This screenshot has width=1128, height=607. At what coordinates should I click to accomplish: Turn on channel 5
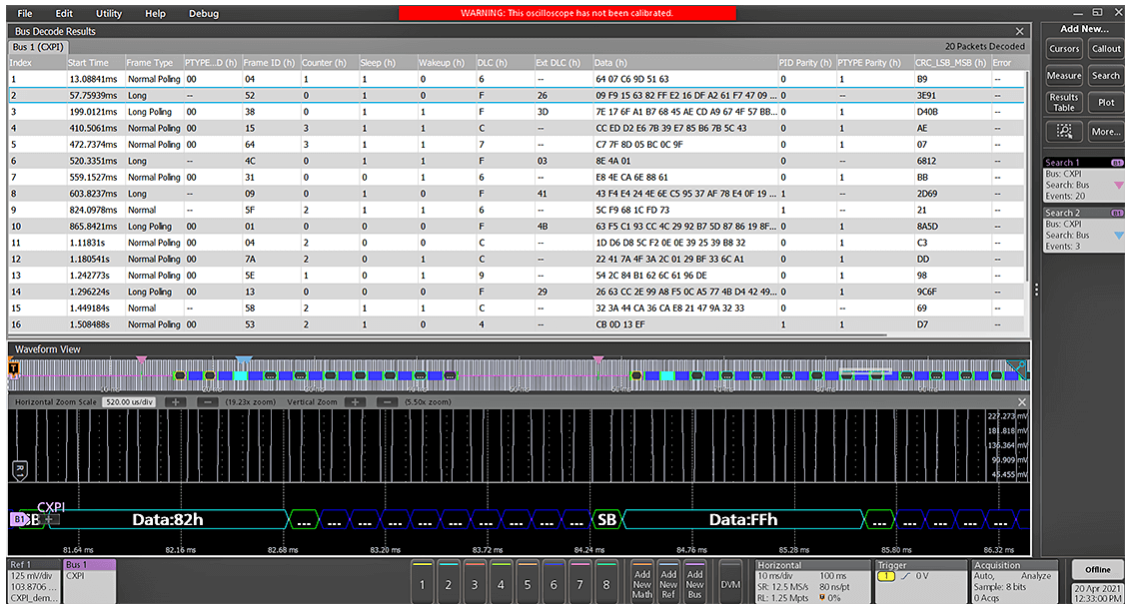pos(527,581)
